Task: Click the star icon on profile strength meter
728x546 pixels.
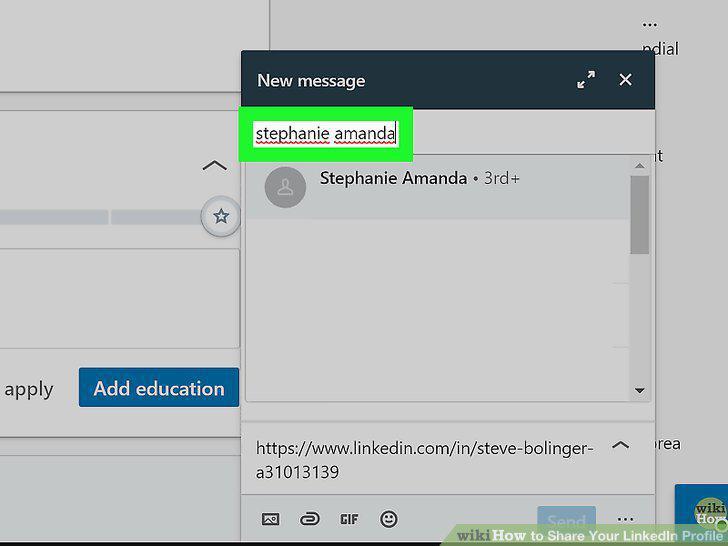Action: point(221,216)
